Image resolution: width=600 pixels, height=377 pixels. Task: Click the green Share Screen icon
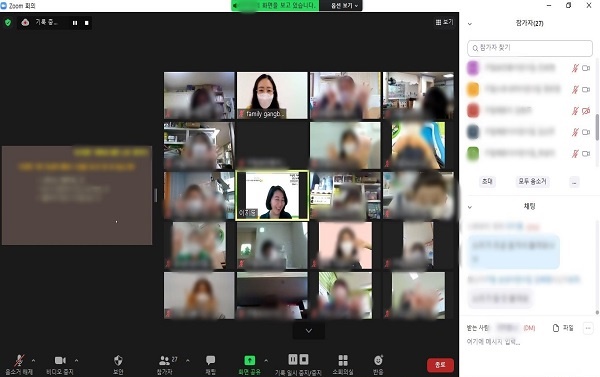(x=249, y=360)
